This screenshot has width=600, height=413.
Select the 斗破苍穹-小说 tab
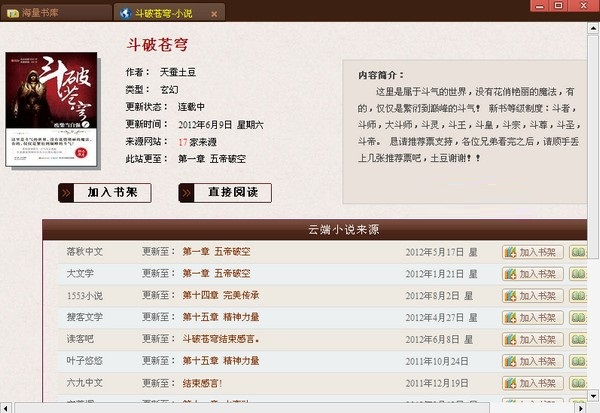point(169,13)
